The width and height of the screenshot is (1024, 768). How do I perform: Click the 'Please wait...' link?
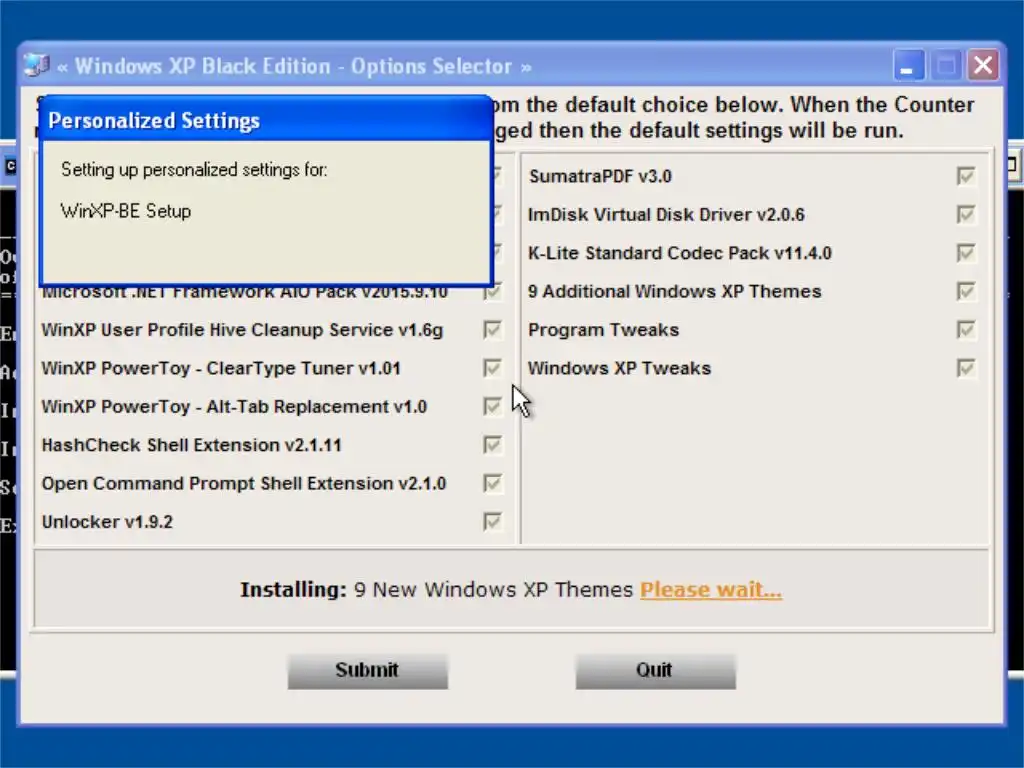coord(711,590)
